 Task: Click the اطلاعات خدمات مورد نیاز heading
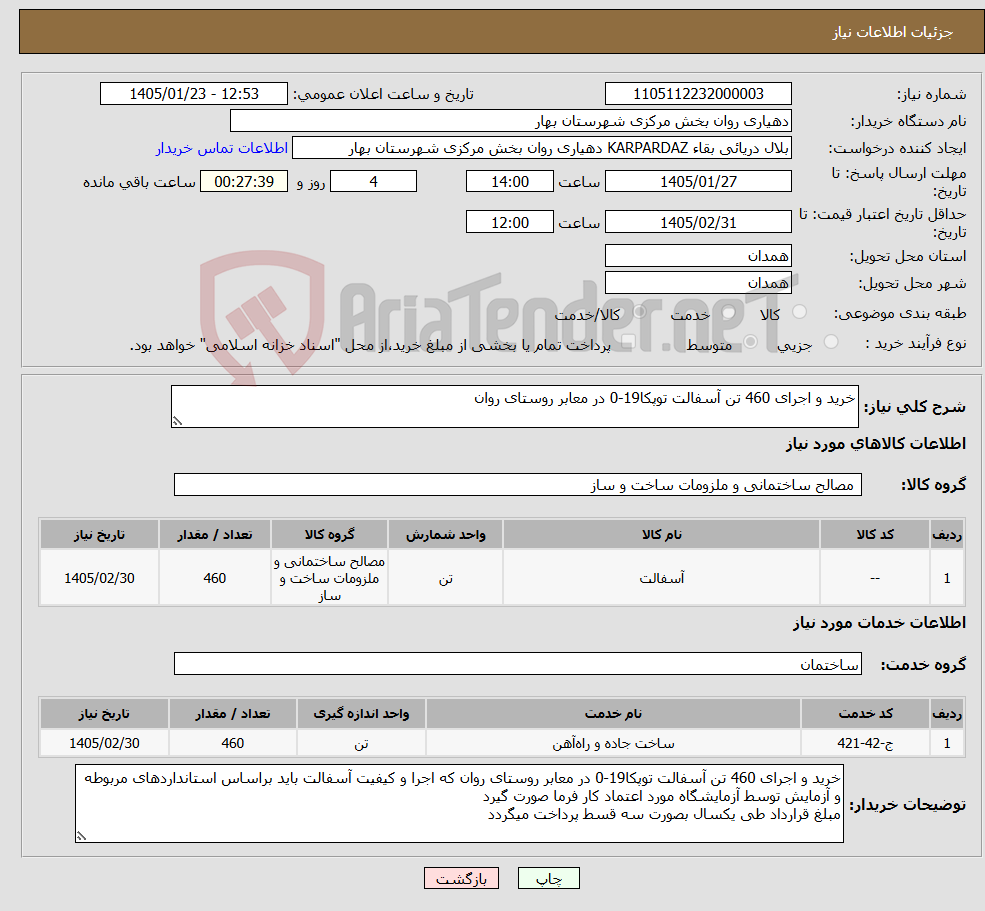click(x=879, y=622)
